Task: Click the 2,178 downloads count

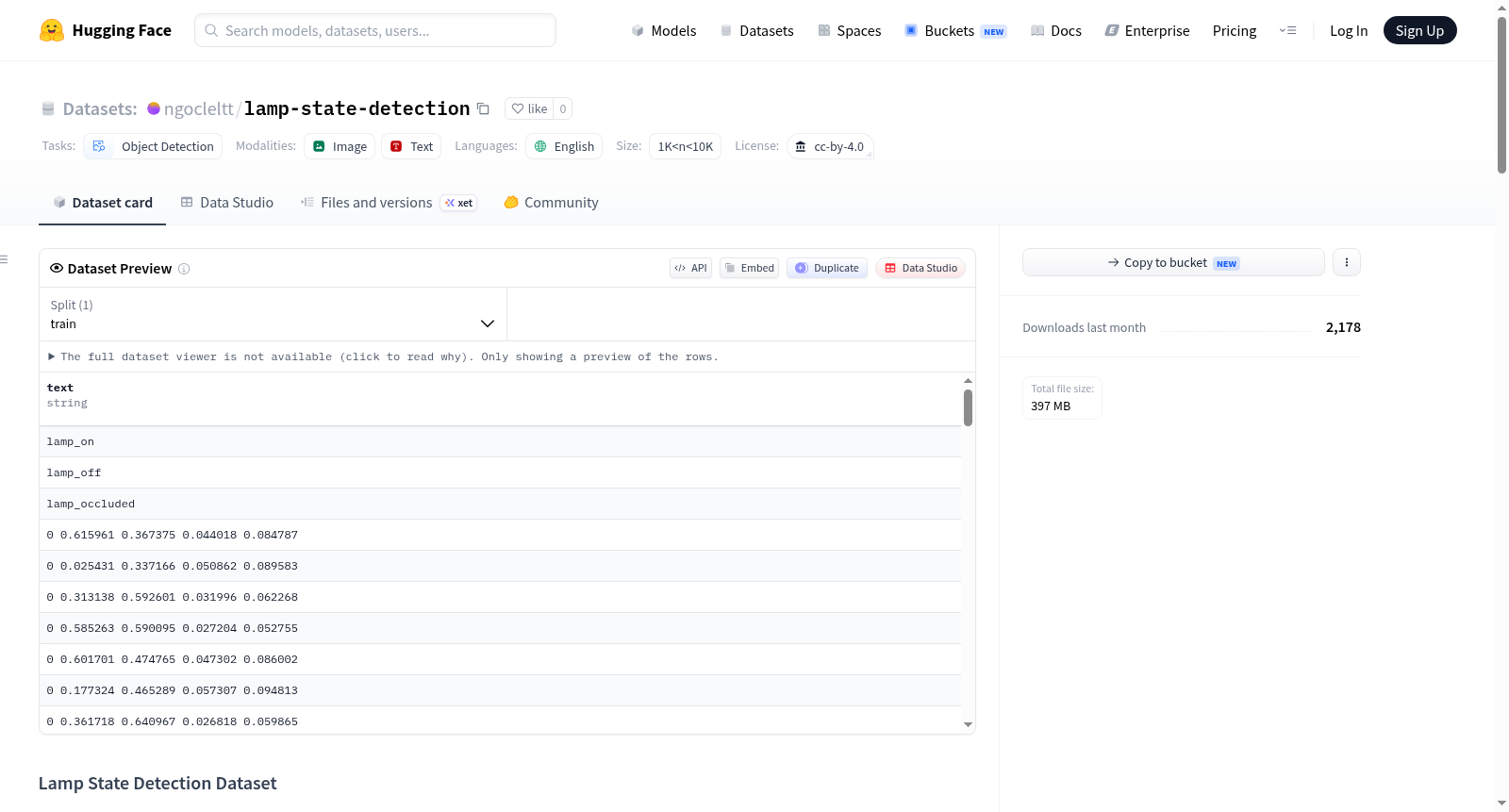Action: click(1343, 327)
